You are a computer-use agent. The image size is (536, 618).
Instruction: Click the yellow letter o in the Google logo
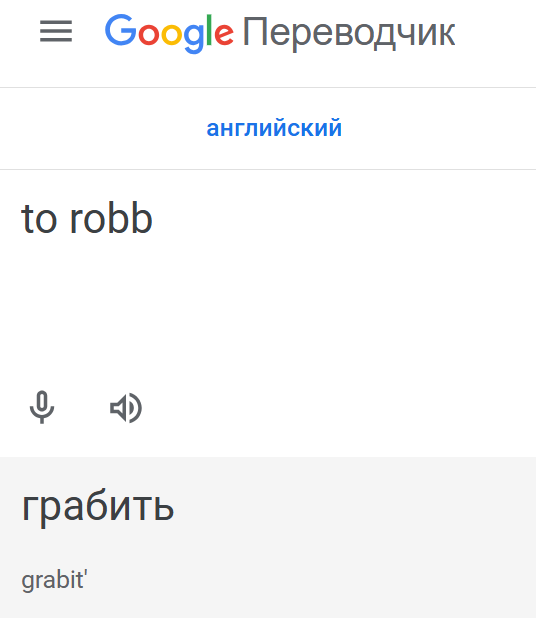tap(171, 34)
